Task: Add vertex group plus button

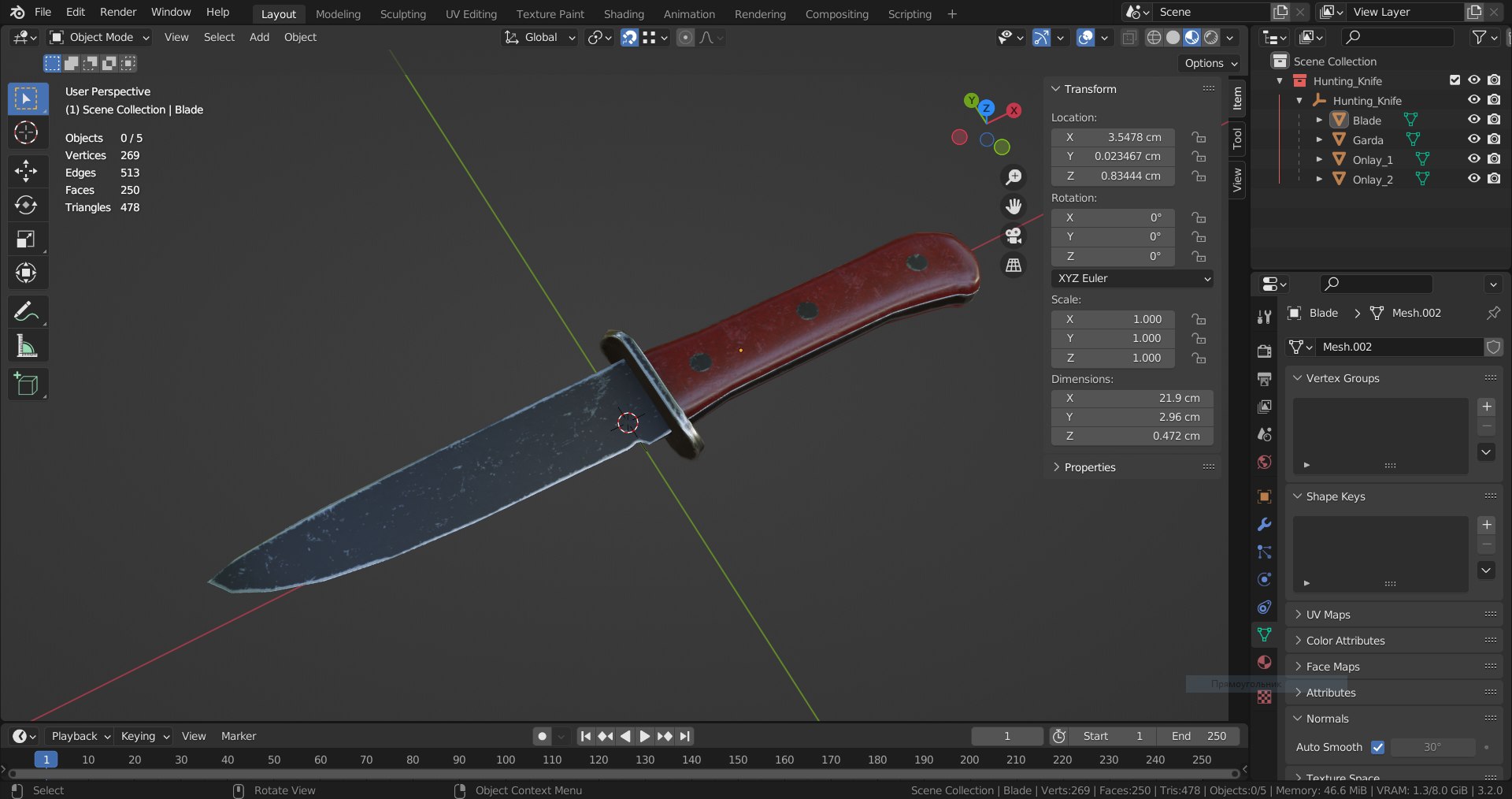Action: [x=1487, y=407]
